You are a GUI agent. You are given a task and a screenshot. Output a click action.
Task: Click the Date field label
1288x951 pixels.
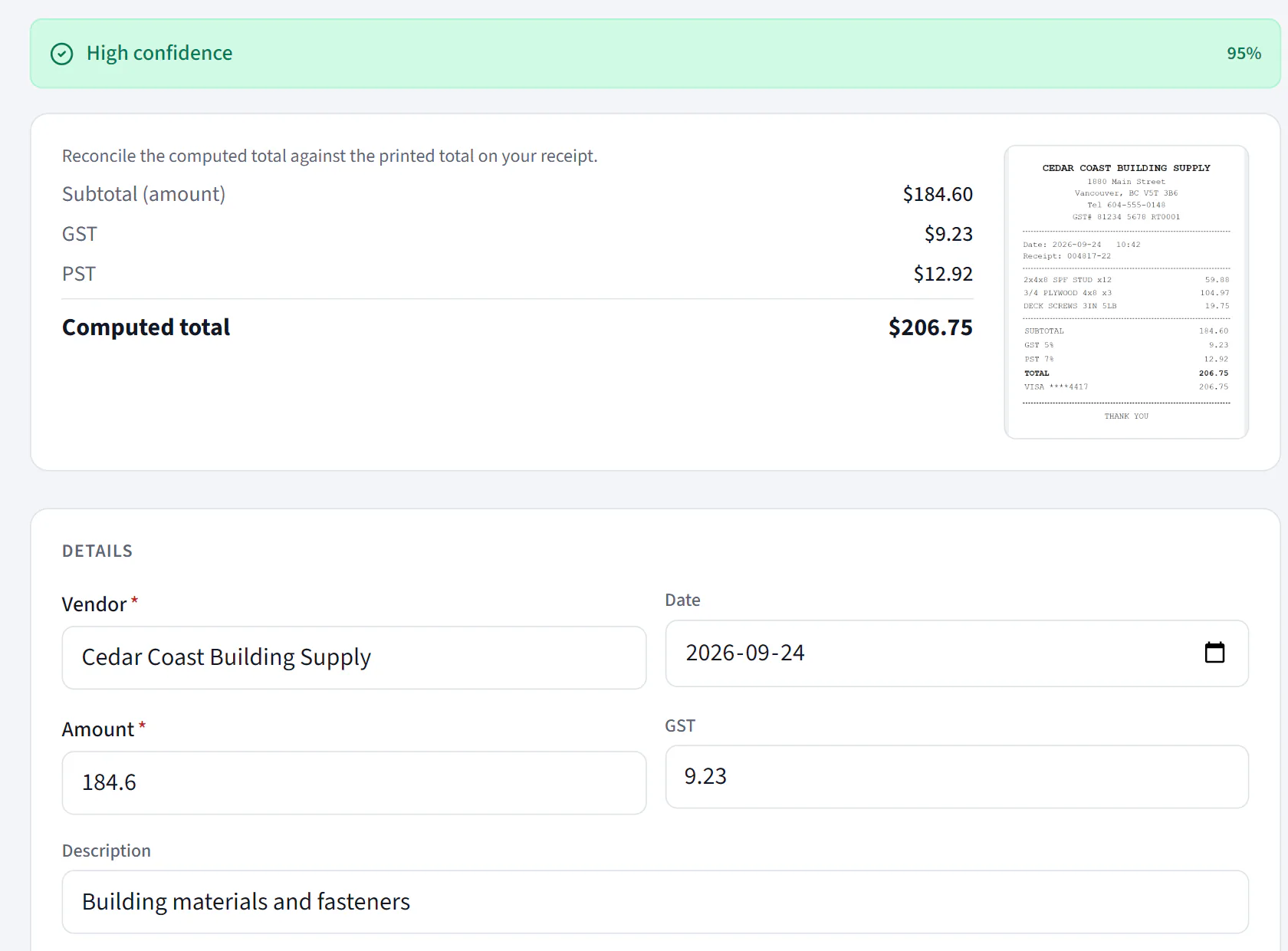tap(682, 600)
